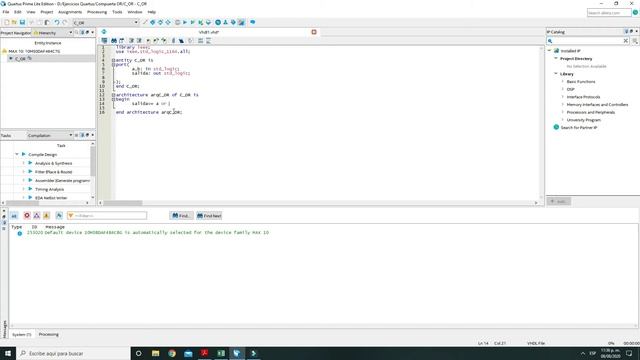The image size is (640, 360).
Task: Click the Redo arrow in the main toolbar
Action: (x=64, y=22)
